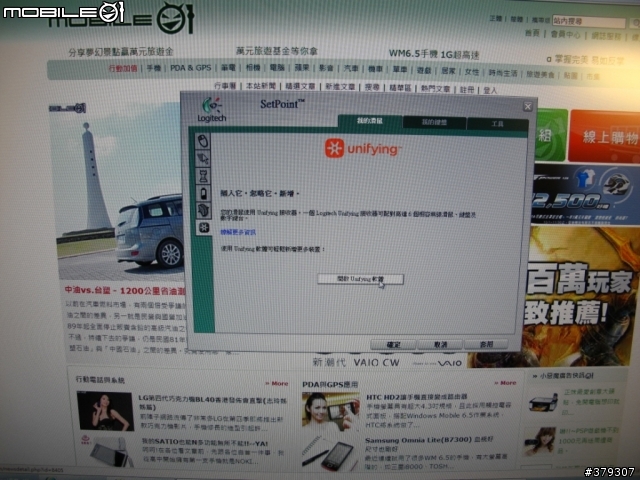Screen dimensions: 640x480
Task: Cancel with the 取消 button
Action: (x=440, y=345)
